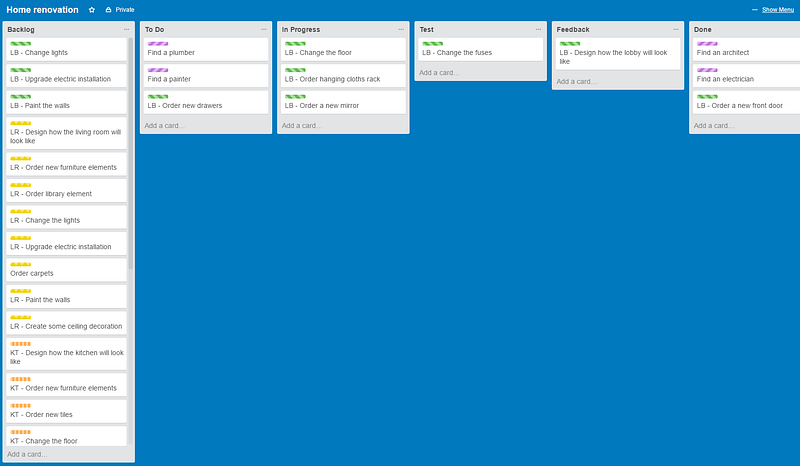Screen dimensions: 800x466
Task: Open the LR - Order library element card
Action: tap(66, 191)
